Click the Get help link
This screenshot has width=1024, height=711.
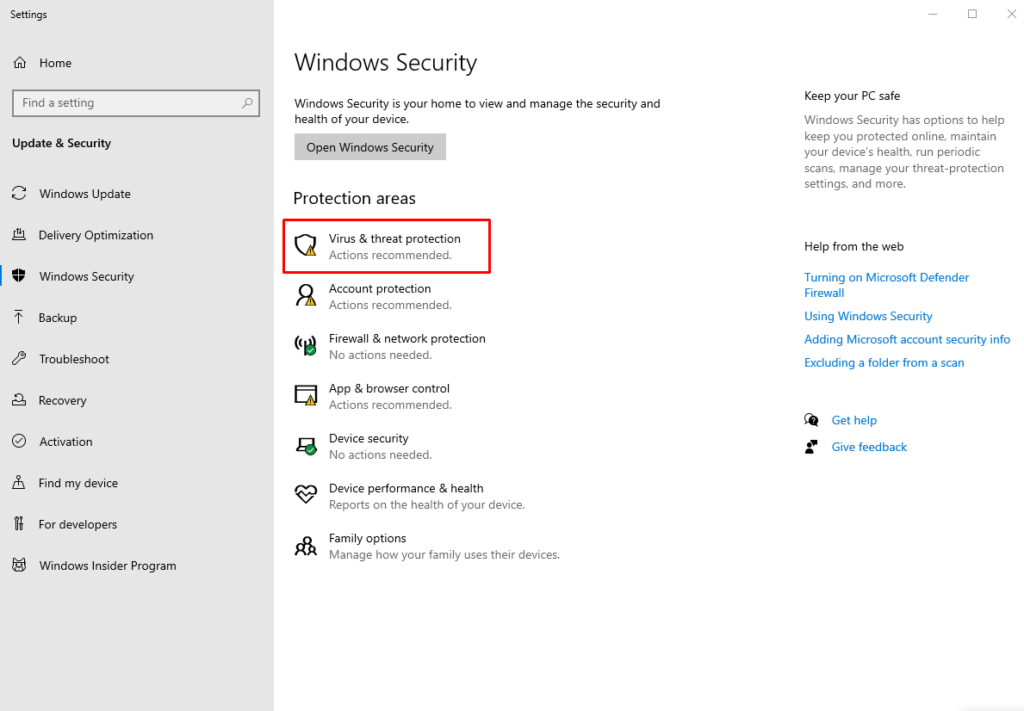854,420
